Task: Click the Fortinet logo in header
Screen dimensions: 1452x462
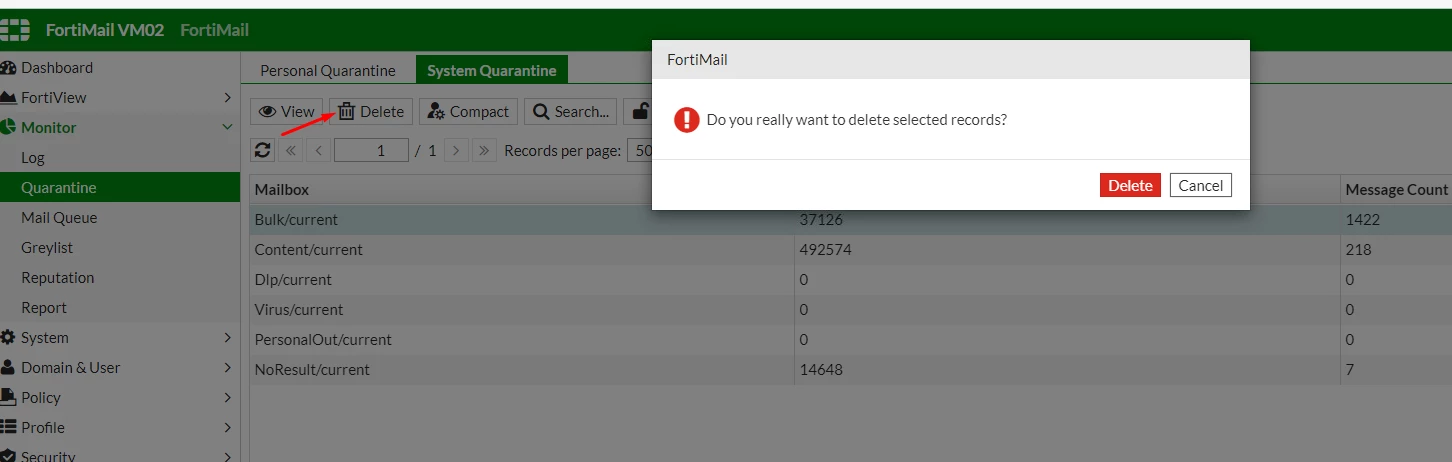Action: [14, 30]
